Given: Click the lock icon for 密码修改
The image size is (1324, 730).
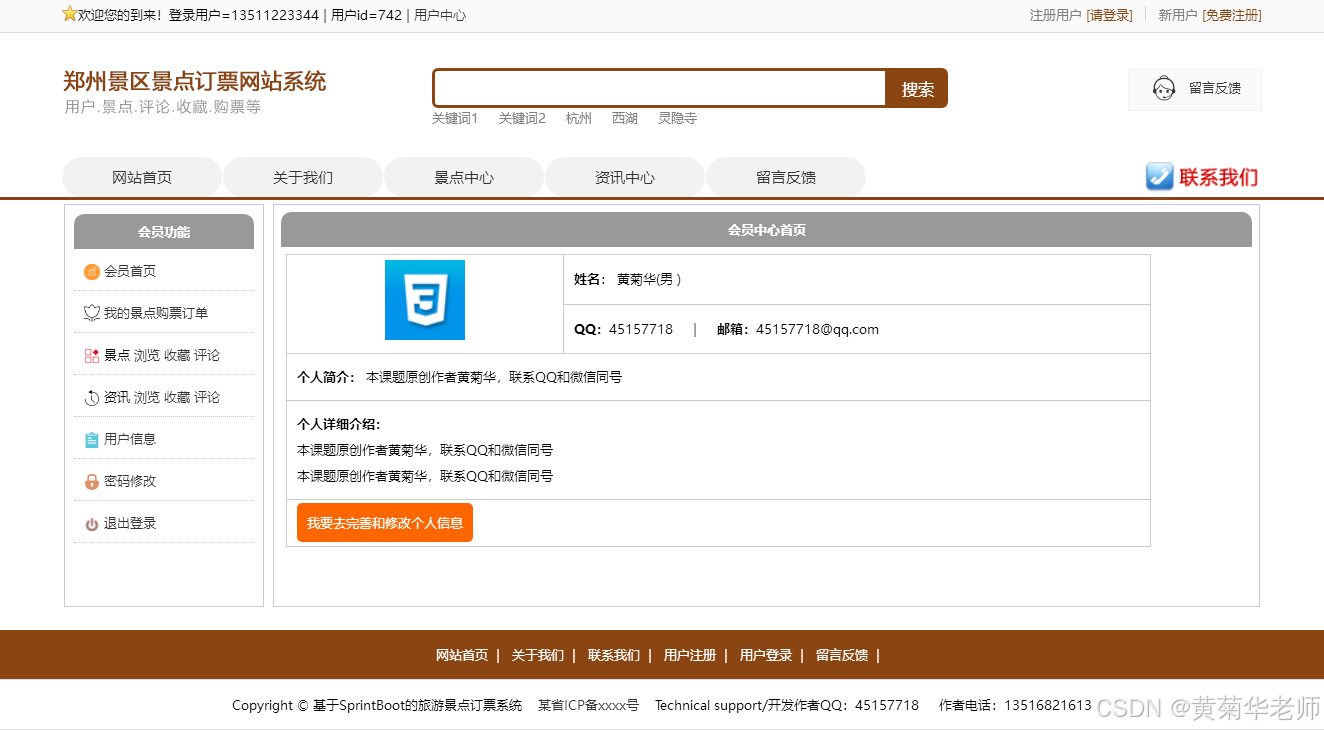Looking at the screenshot, I should (x=92, y=481).
